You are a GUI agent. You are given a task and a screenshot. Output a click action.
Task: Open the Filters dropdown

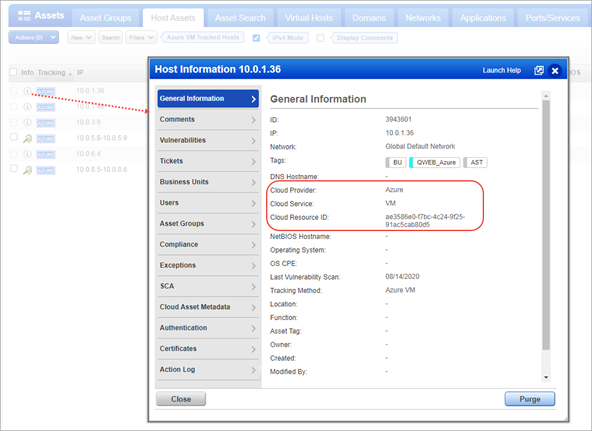pyautogui.click(x=141, y=37)
